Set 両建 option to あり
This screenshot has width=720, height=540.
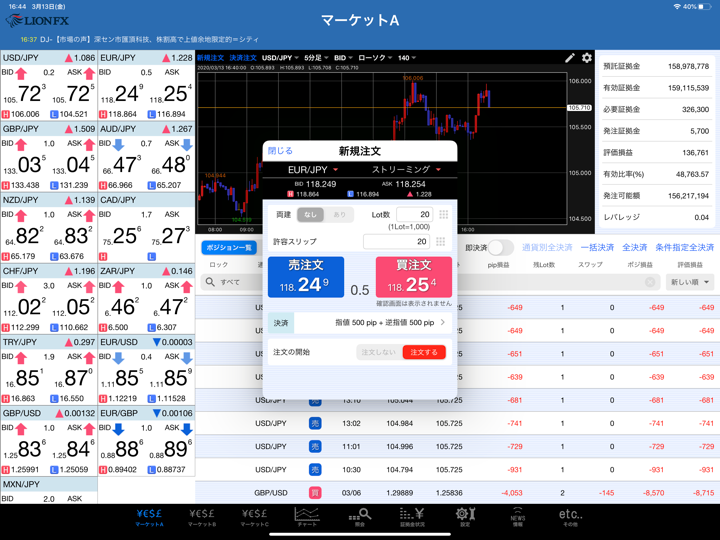click(340, 215)
